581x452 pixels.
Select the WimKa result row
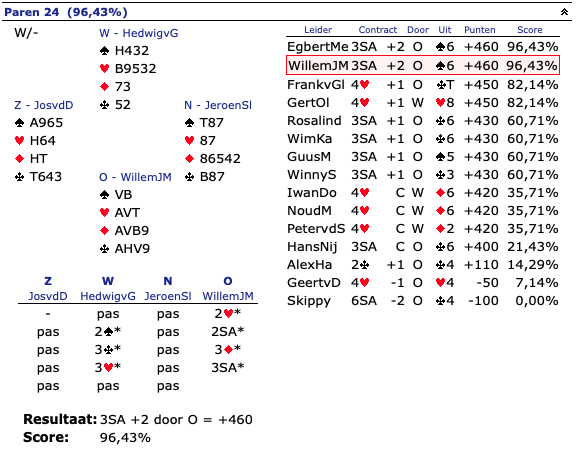click(x=423, y=139)
